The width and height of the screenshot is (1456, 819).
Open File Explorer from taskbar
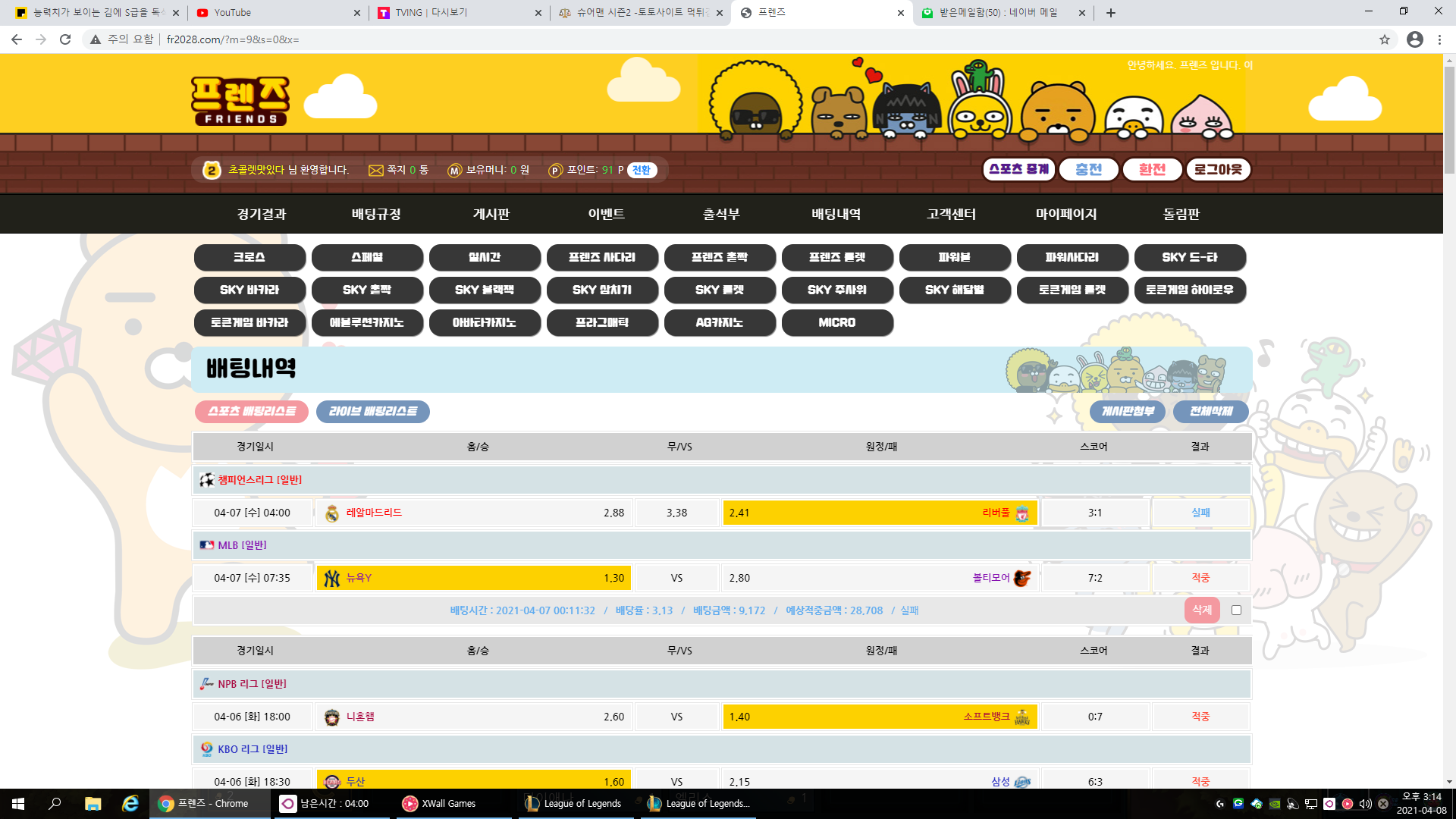[x=93, y=804]
